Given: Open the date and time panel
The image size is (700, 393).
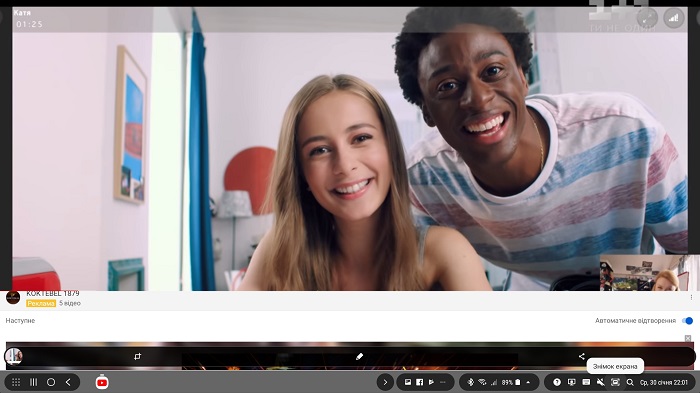Looking at the screenshot, I should coord(664,382).
